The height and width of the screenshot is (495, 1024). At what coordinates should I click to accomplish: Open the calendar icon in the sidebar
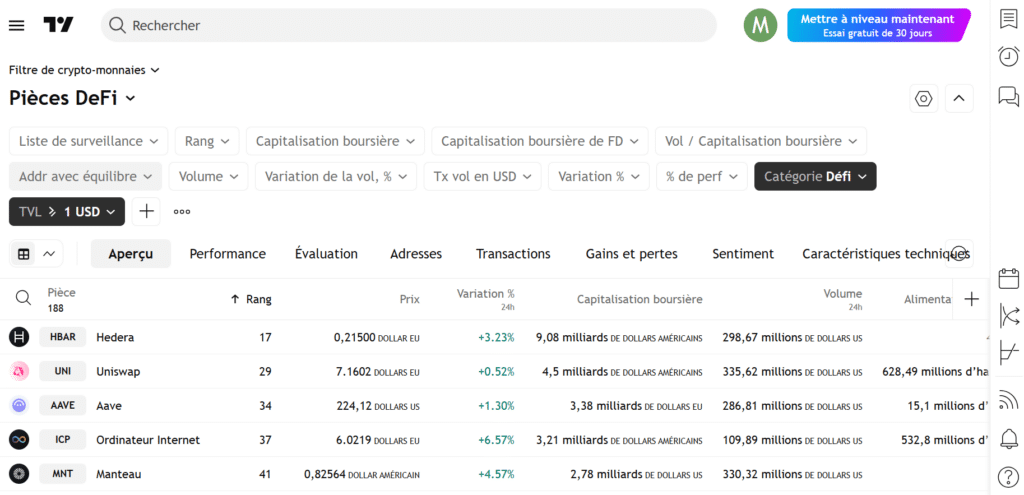click(1009, 278)
